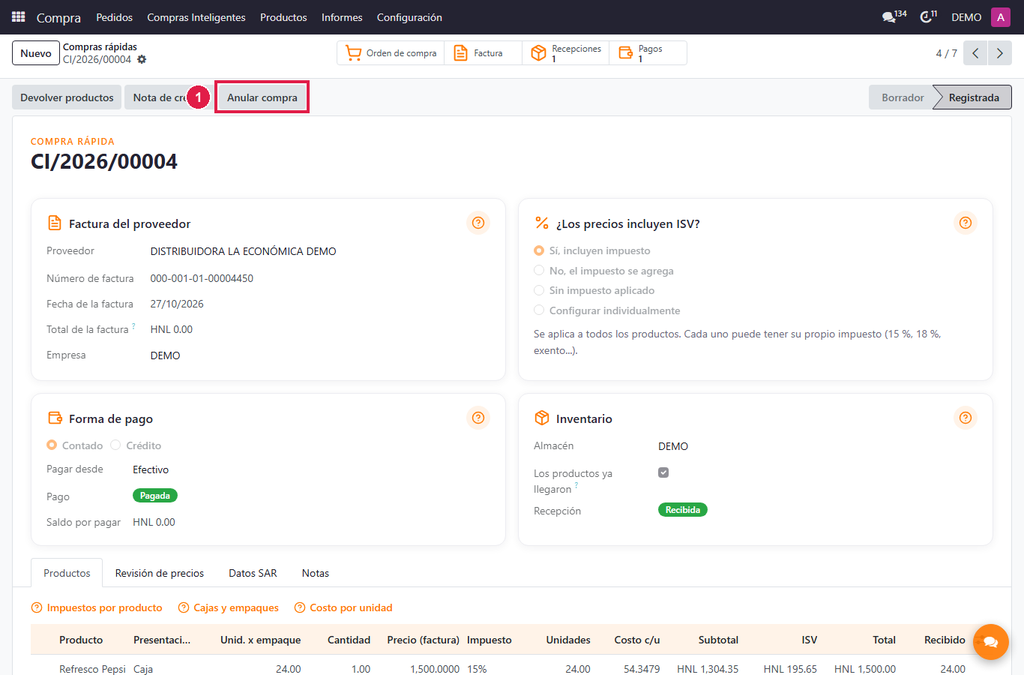This screenshot has width=1024, height=675.
Task: Open the Productos top menu
Action: tap(283, 17)
